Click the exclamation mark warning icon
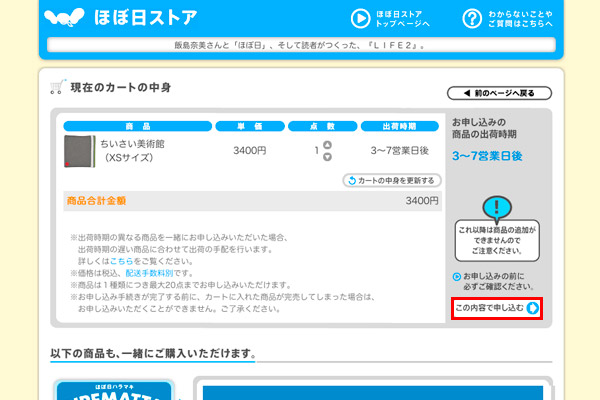 click(x=497, y=207)
